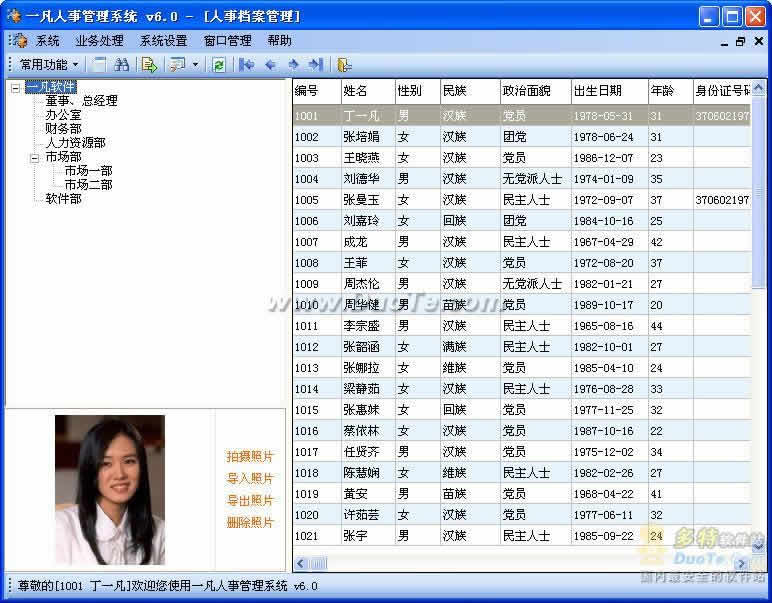Open the 帮助 menu
This screenshot has height=603, width=772.
coord(280,40)
